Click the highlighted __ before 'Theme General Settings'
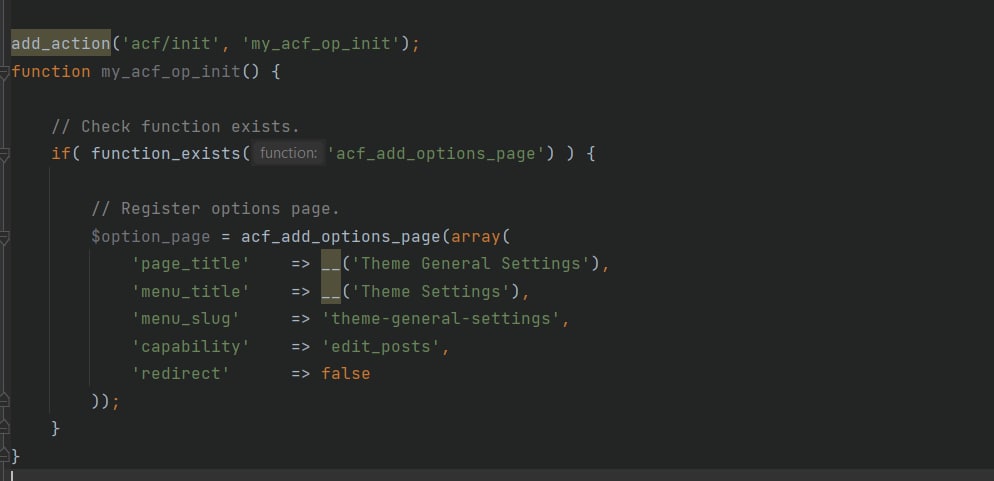This screenshot has width=994, height=481. tap(331, 264)
